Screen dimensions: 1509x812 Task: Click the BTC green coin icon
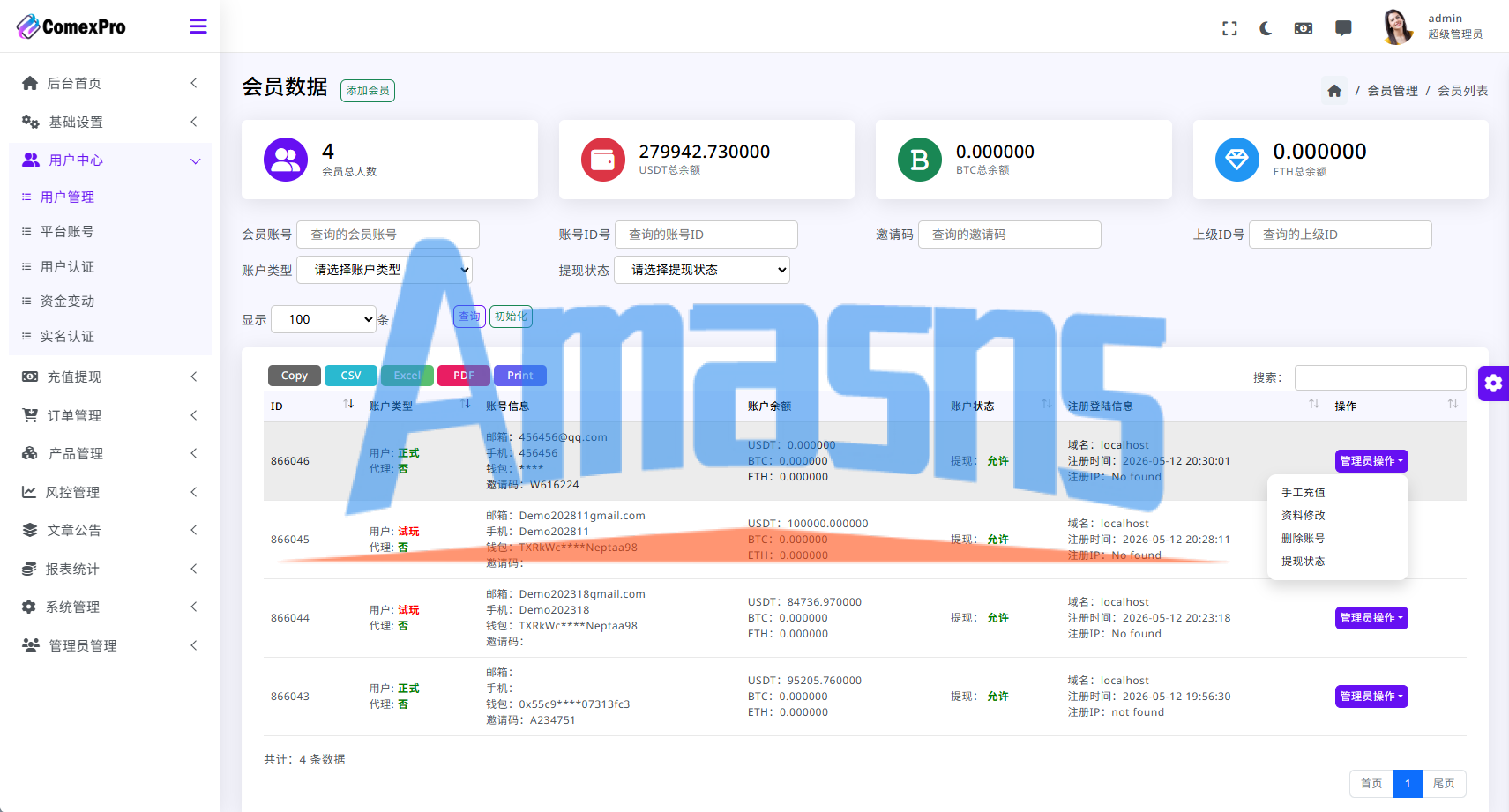pos(920,160)
